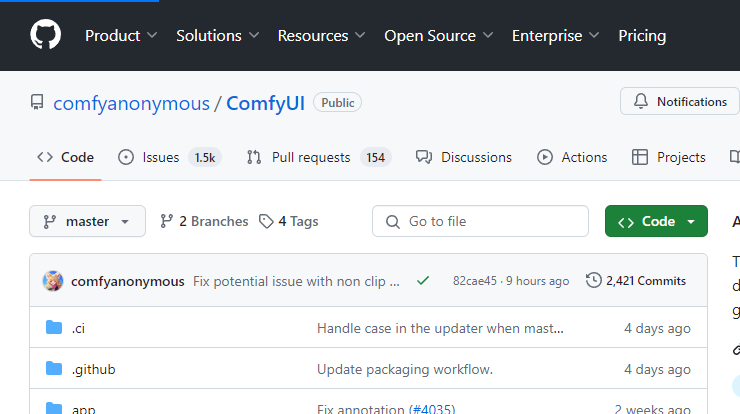Click the repository icon beside comfyanonymous
Screen dimensions: 740x414
[x=37, y=102]
